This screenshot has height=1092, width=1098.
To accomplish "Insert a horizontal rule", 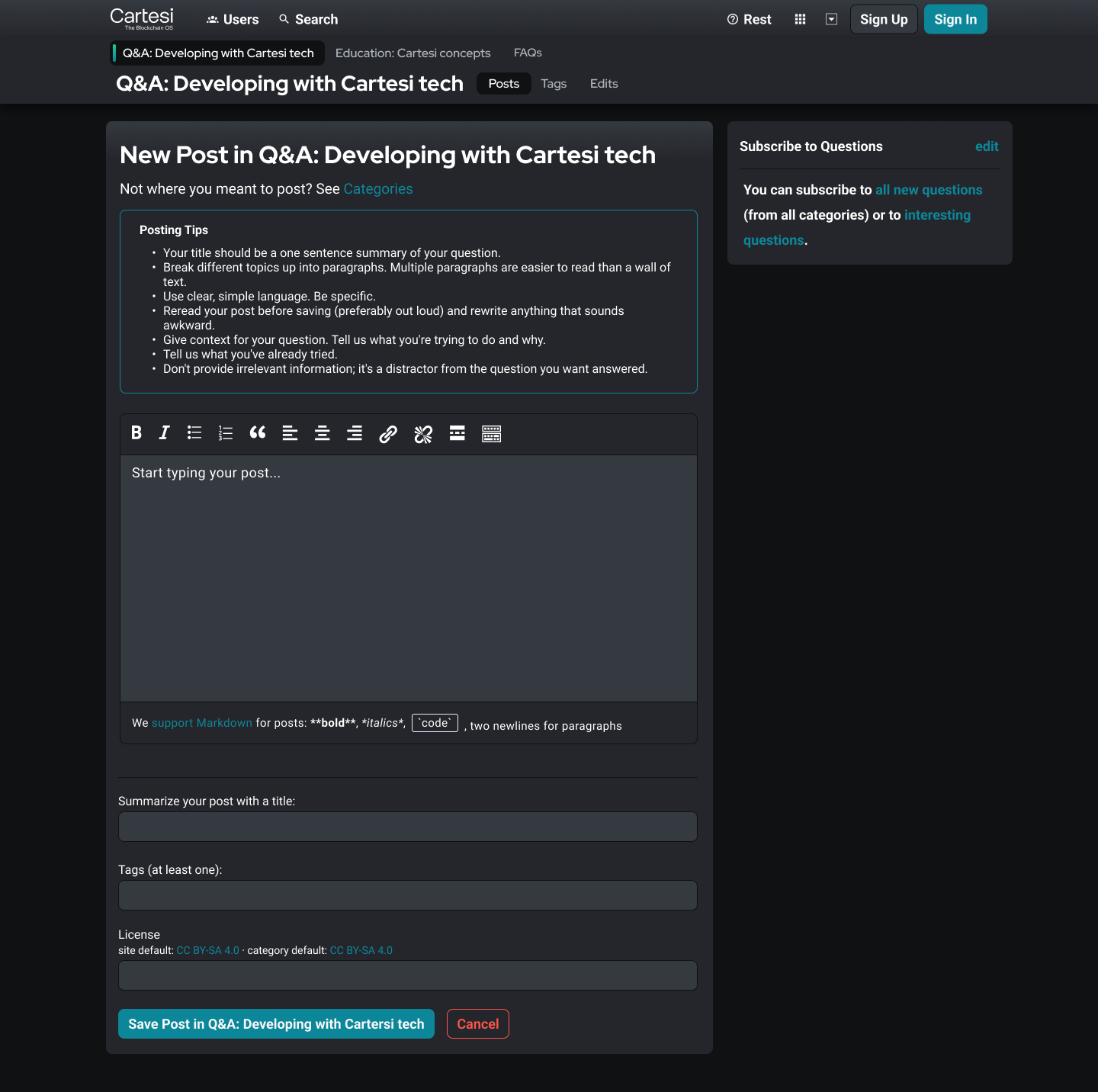I will click(457, 433).
